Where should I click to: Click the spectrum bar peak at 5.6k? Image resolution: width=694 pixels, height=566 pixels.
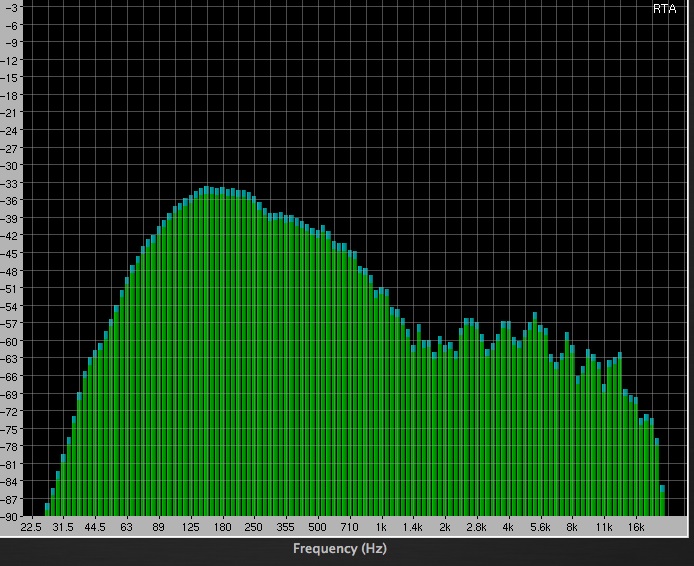click(x=535, y=315)
